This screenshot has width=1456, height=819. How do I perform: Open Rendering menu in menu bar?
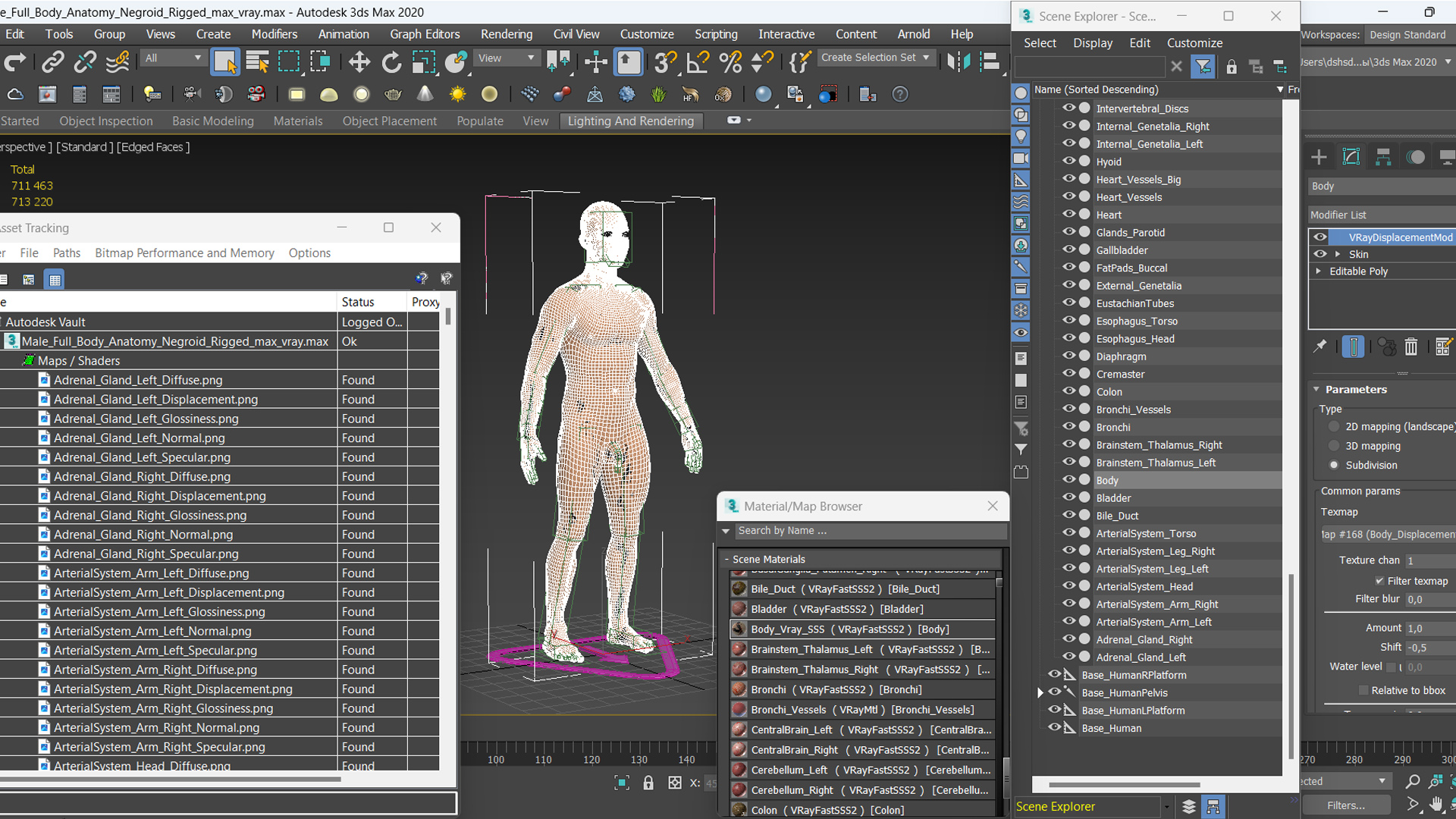(506, 34)
